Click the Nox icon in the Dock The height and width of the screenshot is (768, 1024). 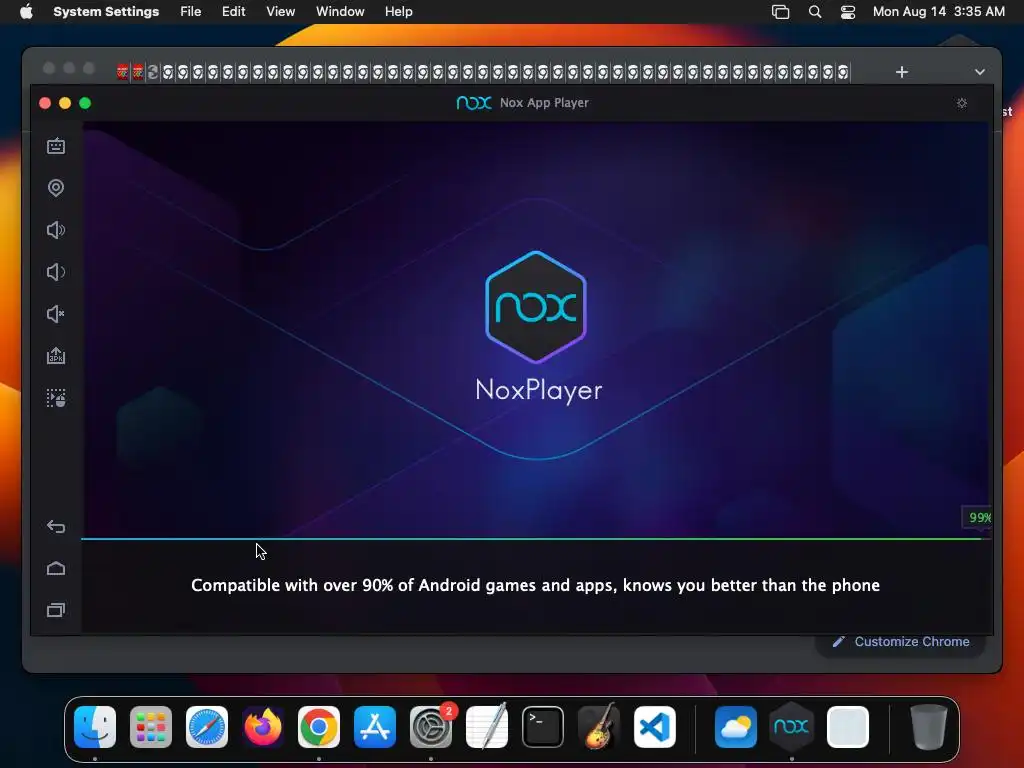click(792, 726)
